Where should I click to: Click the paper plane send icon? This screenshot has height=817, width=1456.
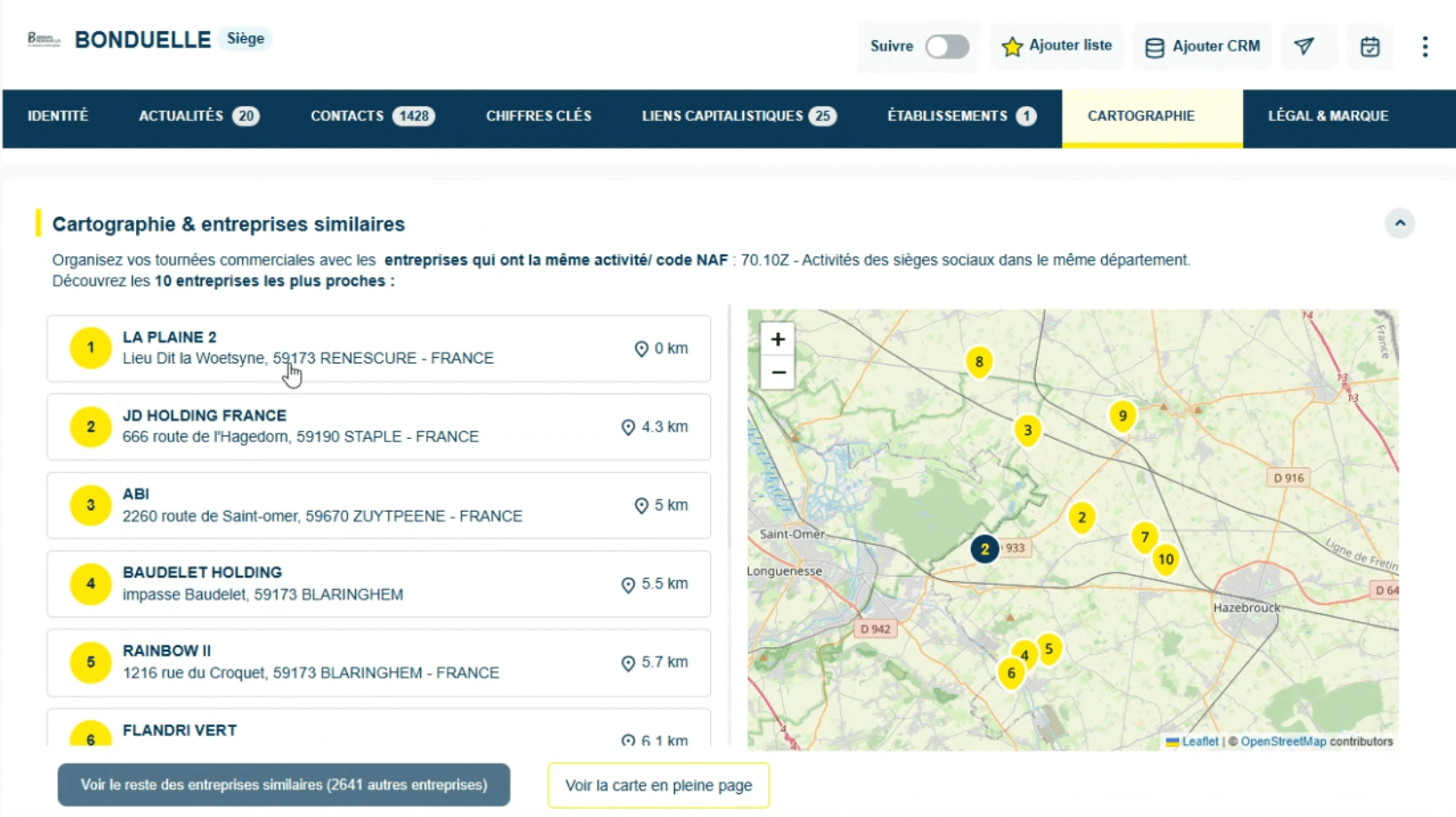point(1304,46)
